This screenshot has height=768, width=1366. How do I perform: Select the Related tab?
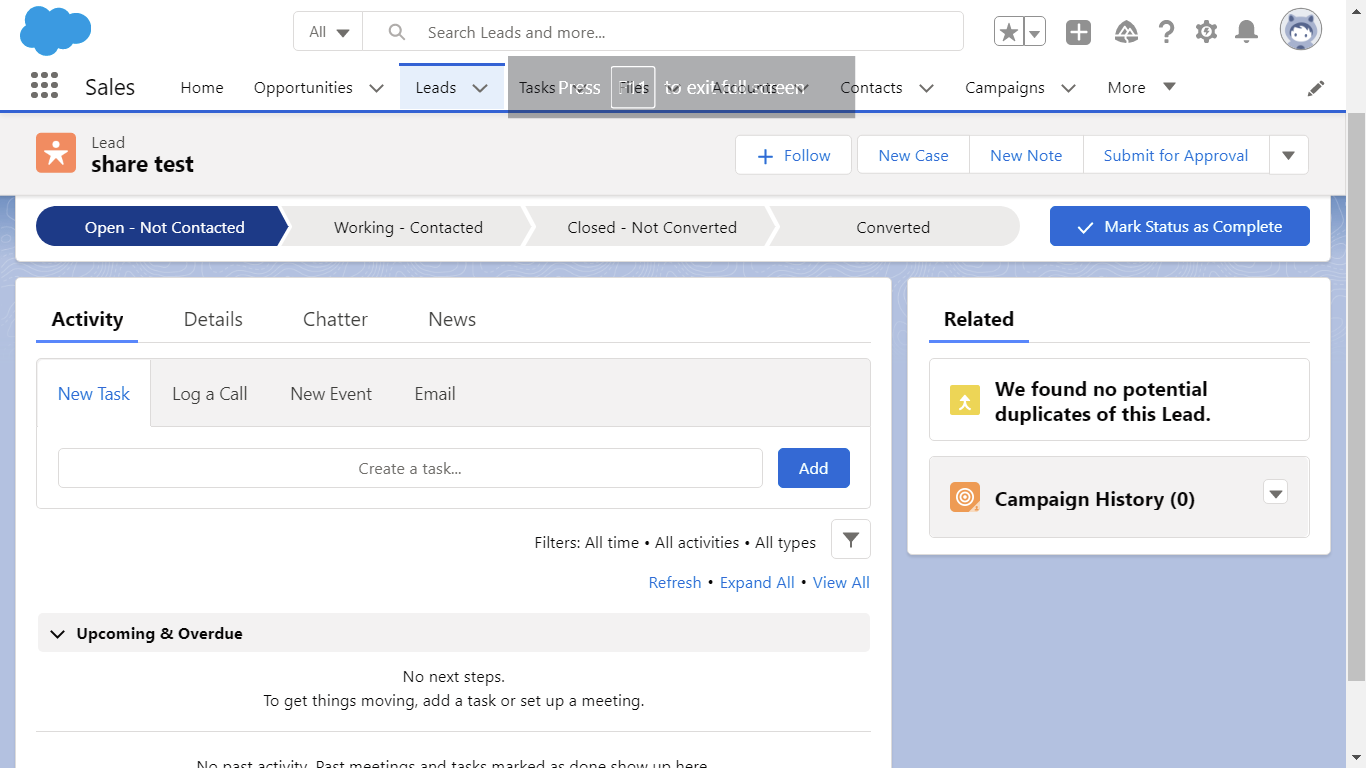click(x=979, y=319)
